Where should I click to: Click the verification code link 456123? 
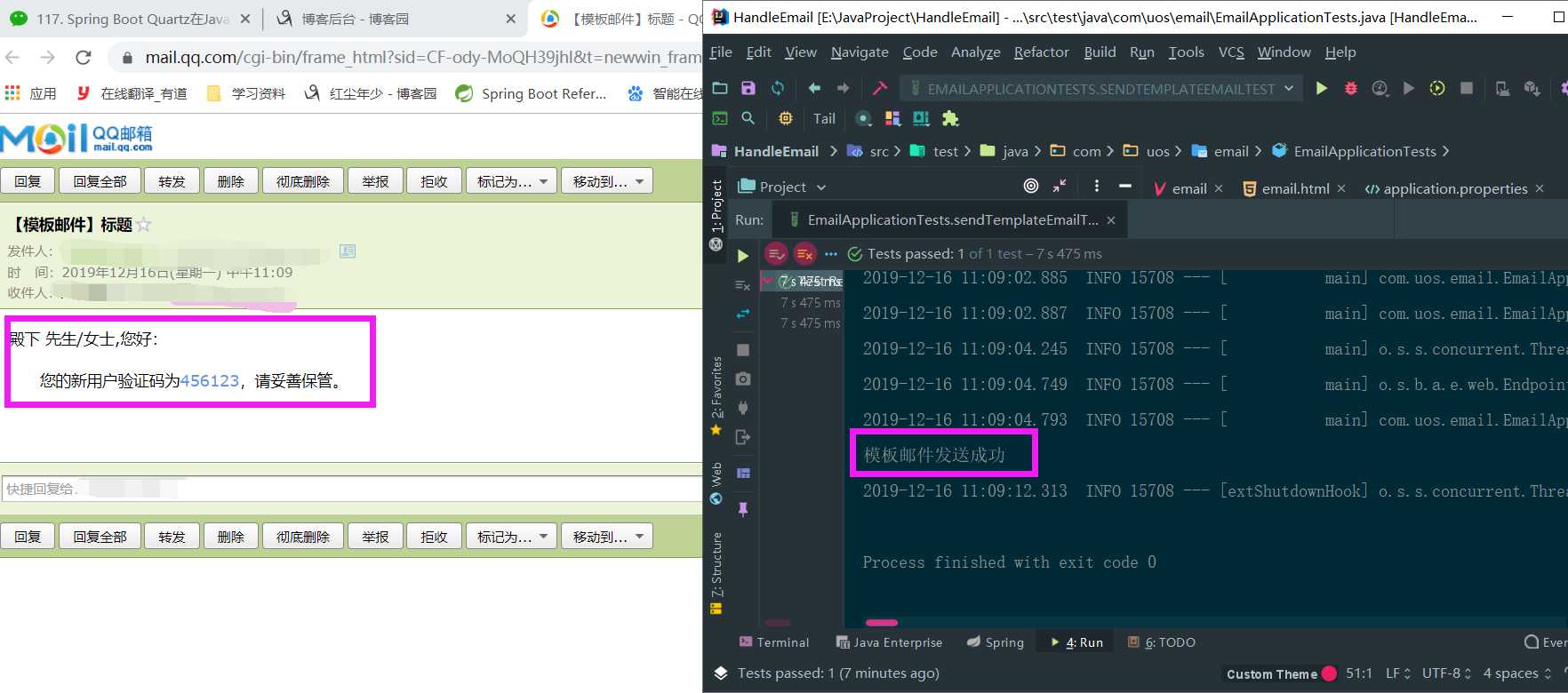click(210, 381)
